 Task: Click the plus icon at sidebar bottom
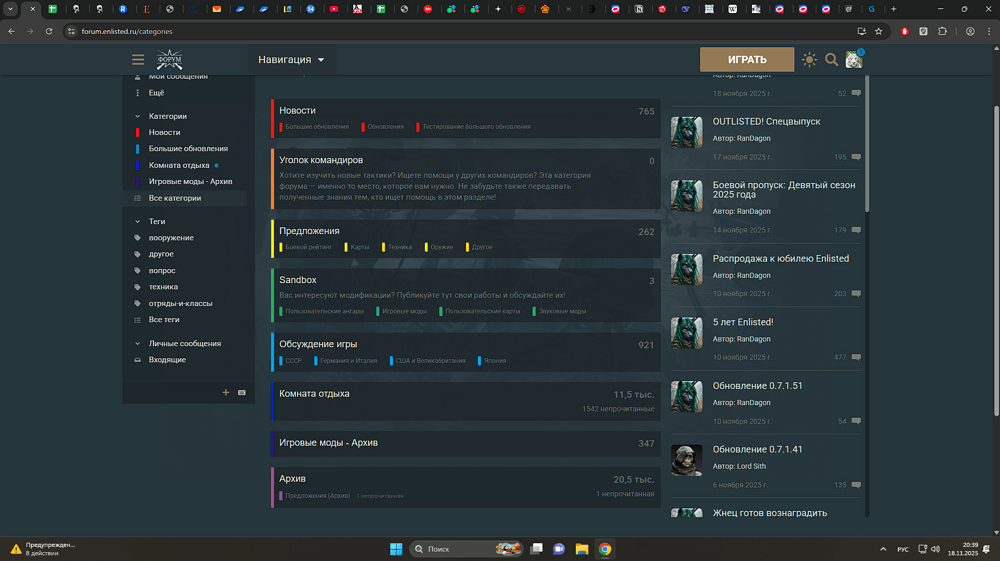[226, 393]
